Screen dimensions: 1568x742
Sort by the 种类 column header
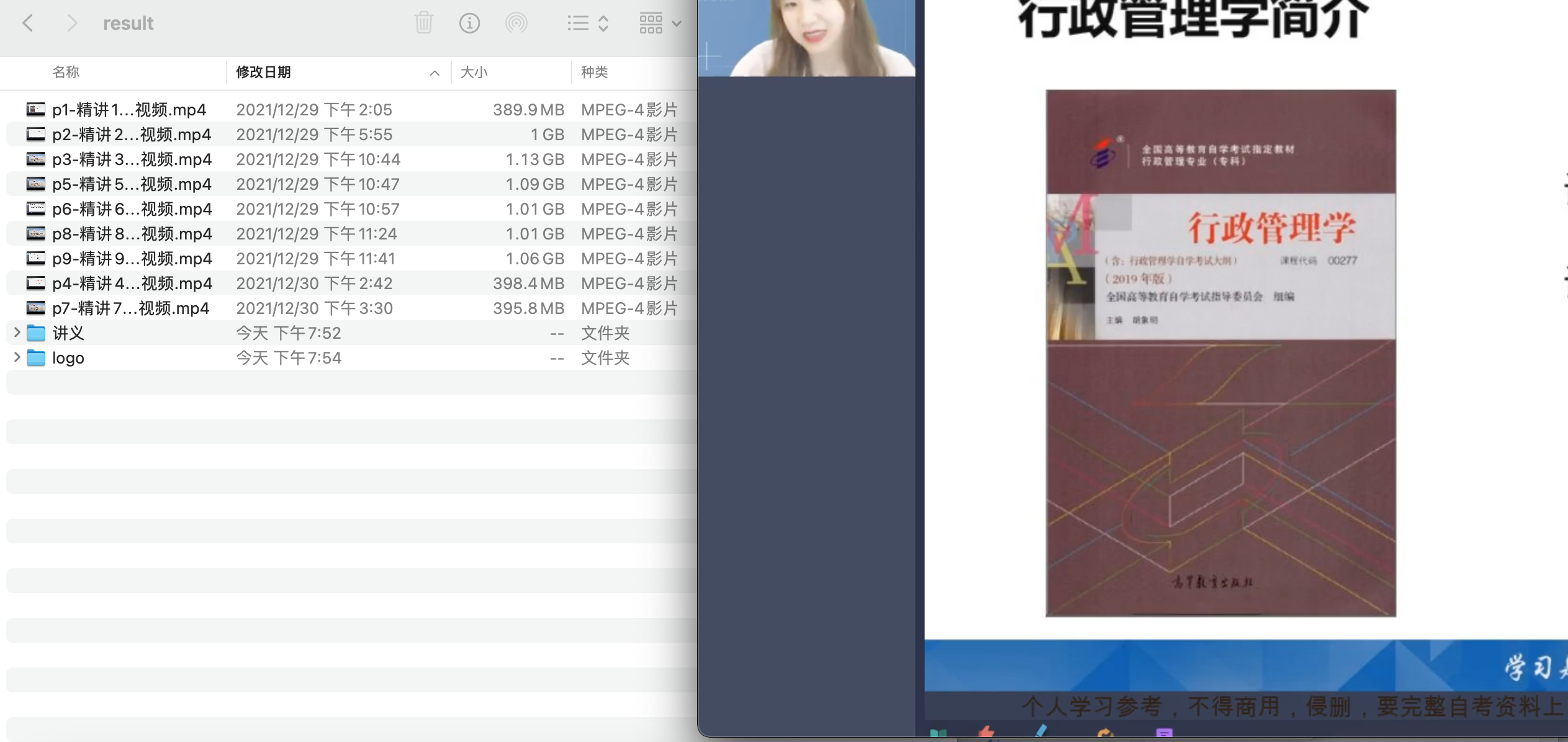[594, 72]
